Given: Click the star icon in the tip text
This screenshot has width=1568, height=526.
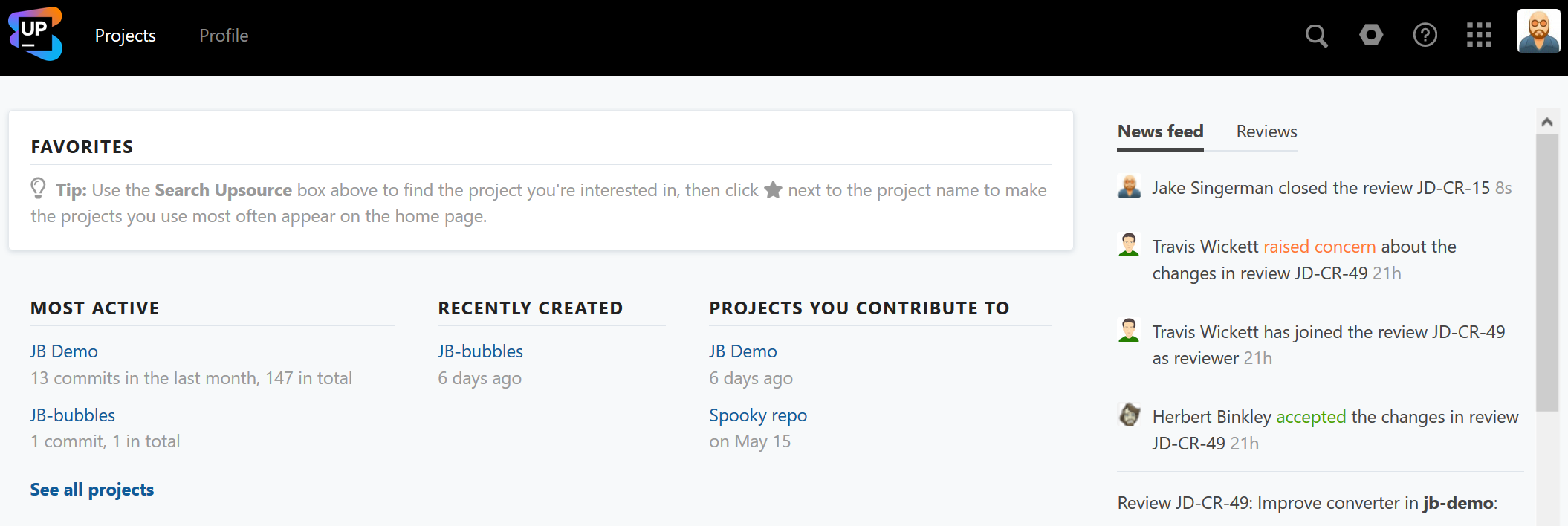Looking at the screenshot, I should [772, 189].
